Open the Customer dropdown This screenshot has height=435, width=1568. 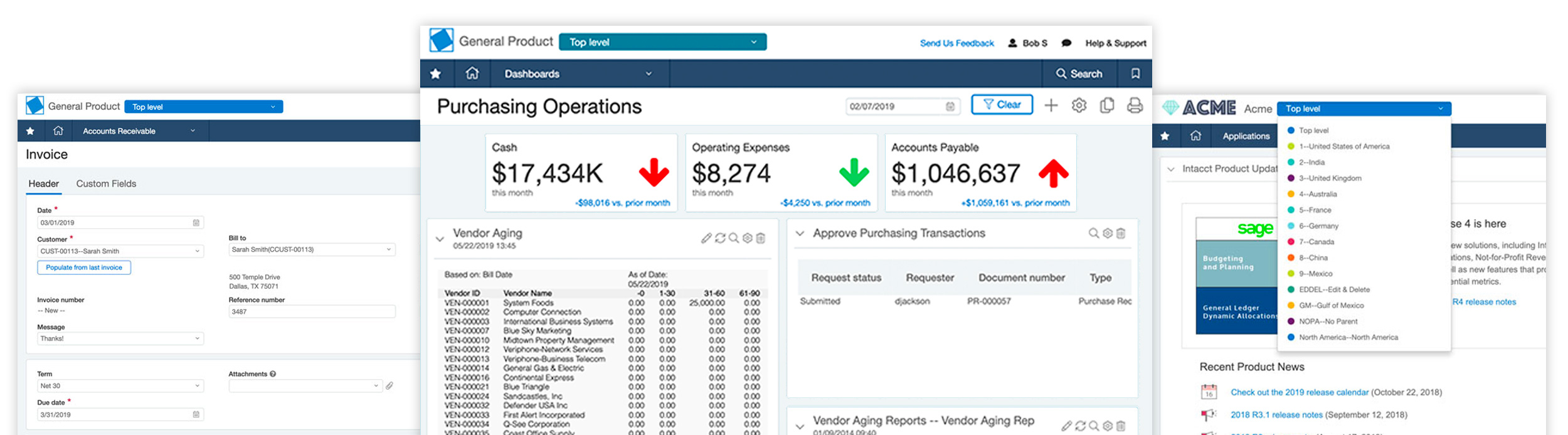click(x=120, y=251)
